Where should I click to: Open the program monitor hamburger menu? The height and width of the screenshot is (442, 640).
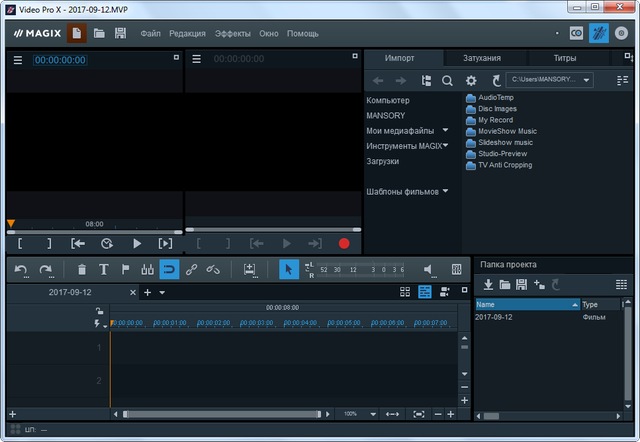(x=18, y=60)
